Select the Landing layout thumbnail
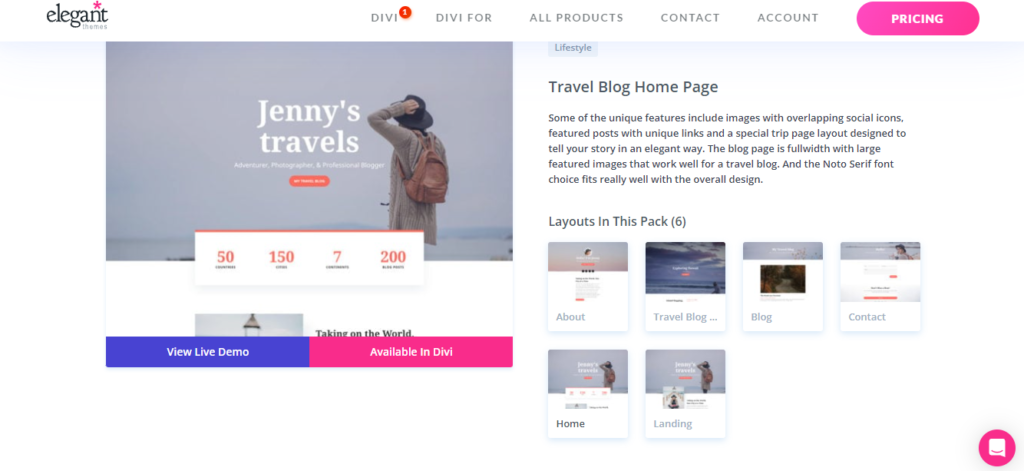Viewport: 1024px width, 471px height. [x=685, y=393]
